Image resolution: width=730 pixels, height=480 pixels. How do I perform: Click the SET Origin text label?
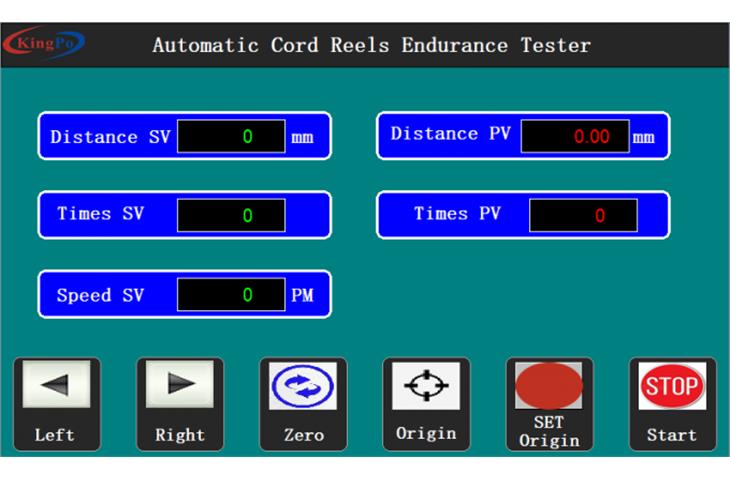pos(548,432)
